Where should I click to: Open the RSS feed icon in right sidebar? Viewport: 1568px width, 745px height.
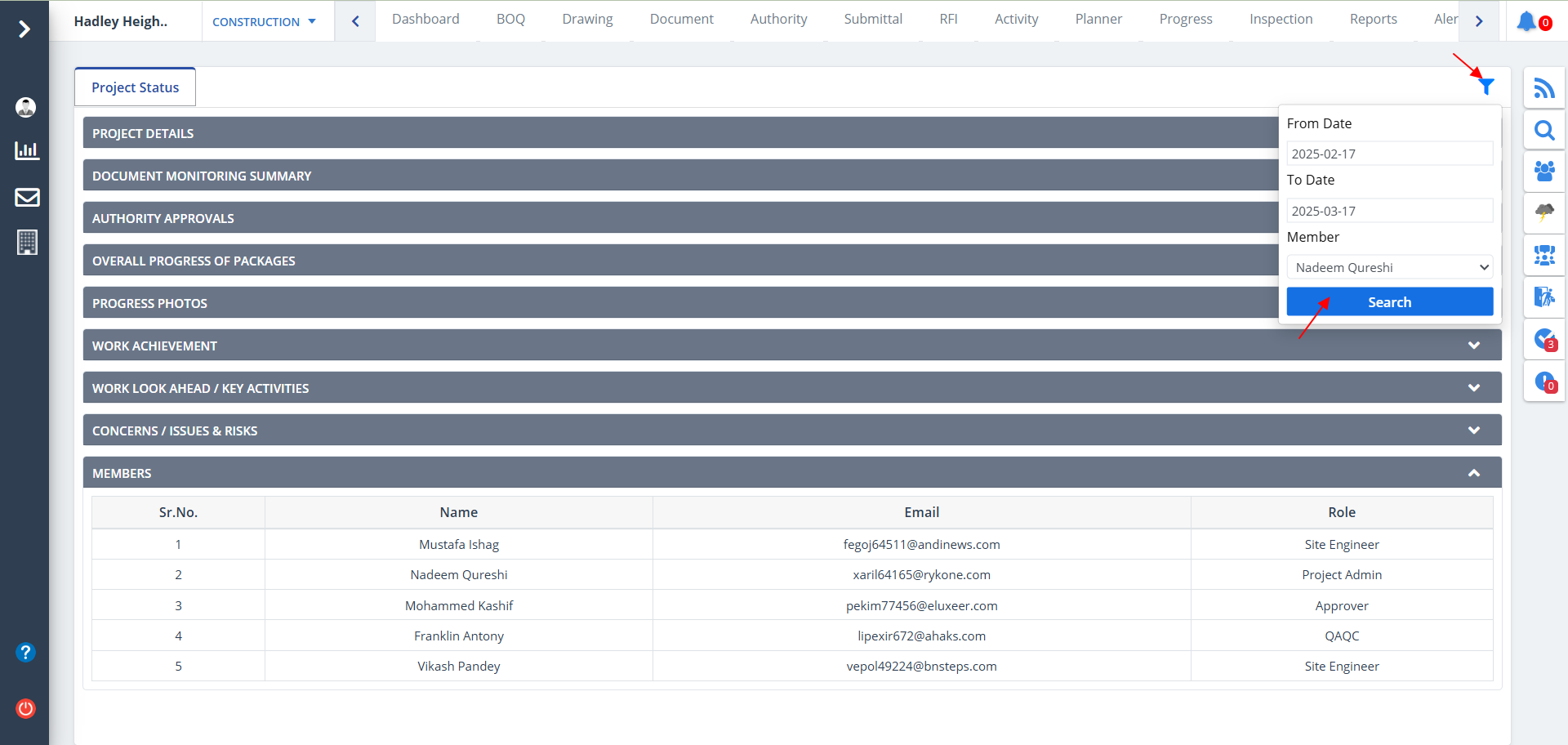(1543, 88)
